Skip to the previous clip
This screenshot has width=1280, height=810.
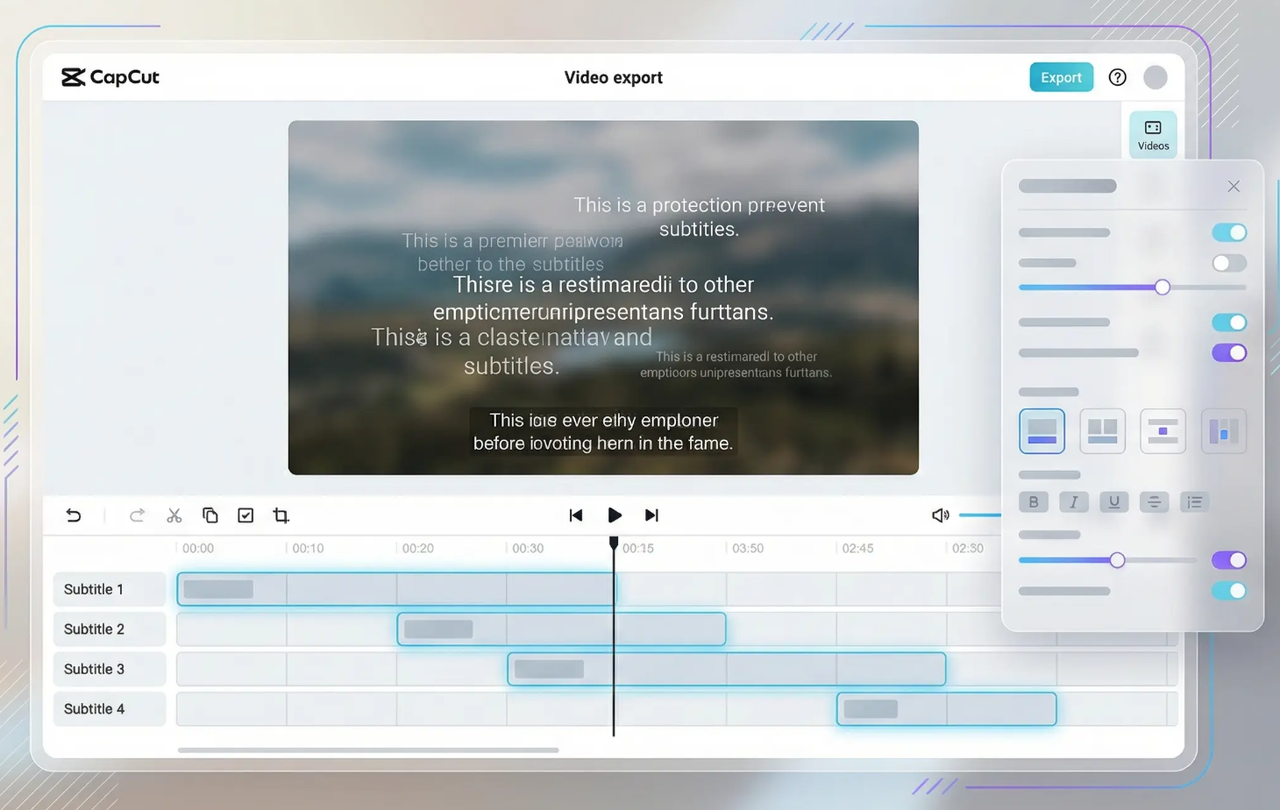click(576, 515)
